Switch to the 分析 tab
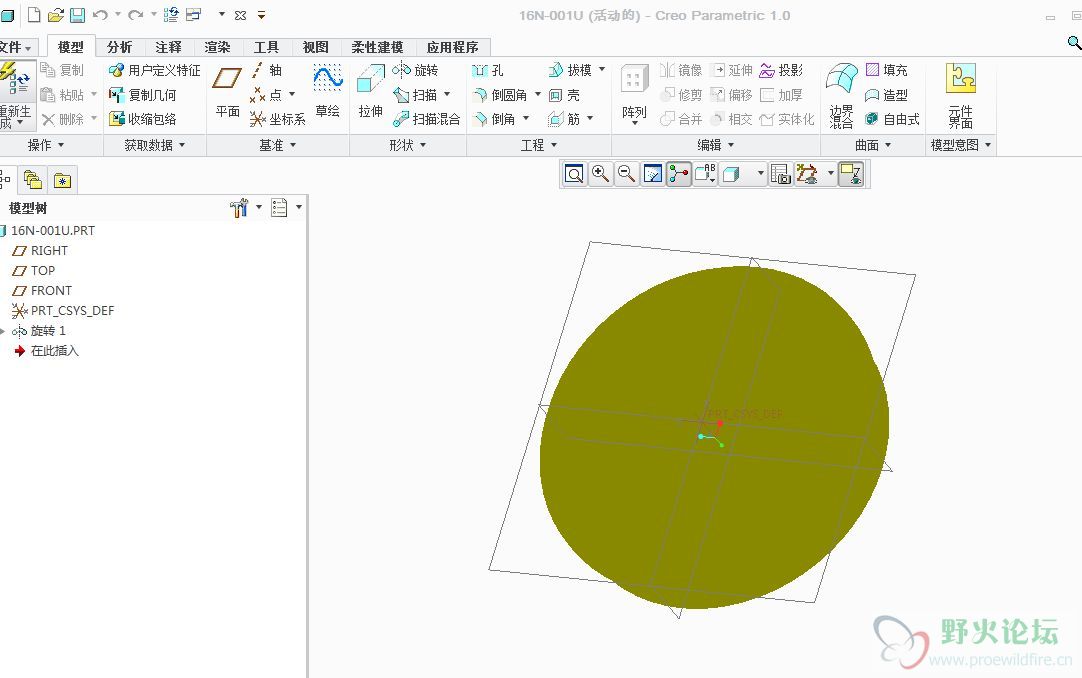 (119, 47)
